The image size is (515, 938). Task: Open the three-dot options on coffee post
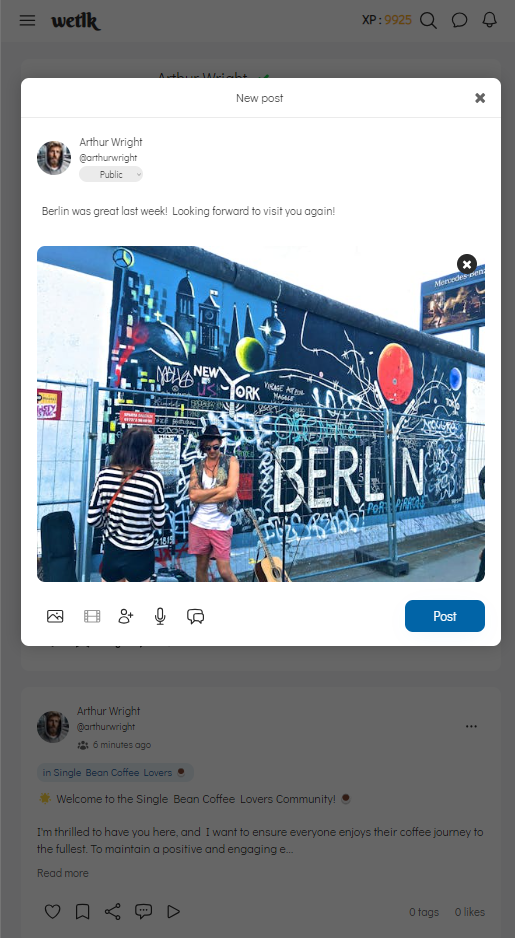471,726
